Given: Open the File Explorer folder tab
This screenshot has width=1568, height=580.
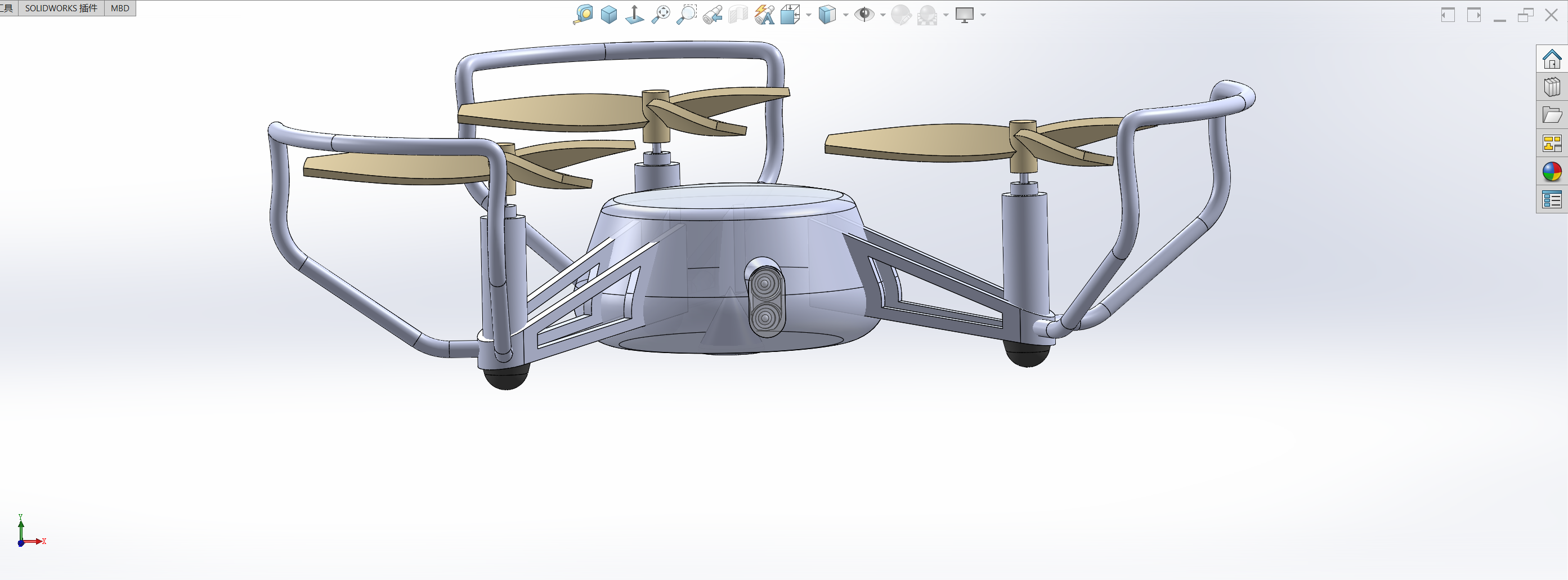Looking at the screenshot, I should pos(1552,115).
